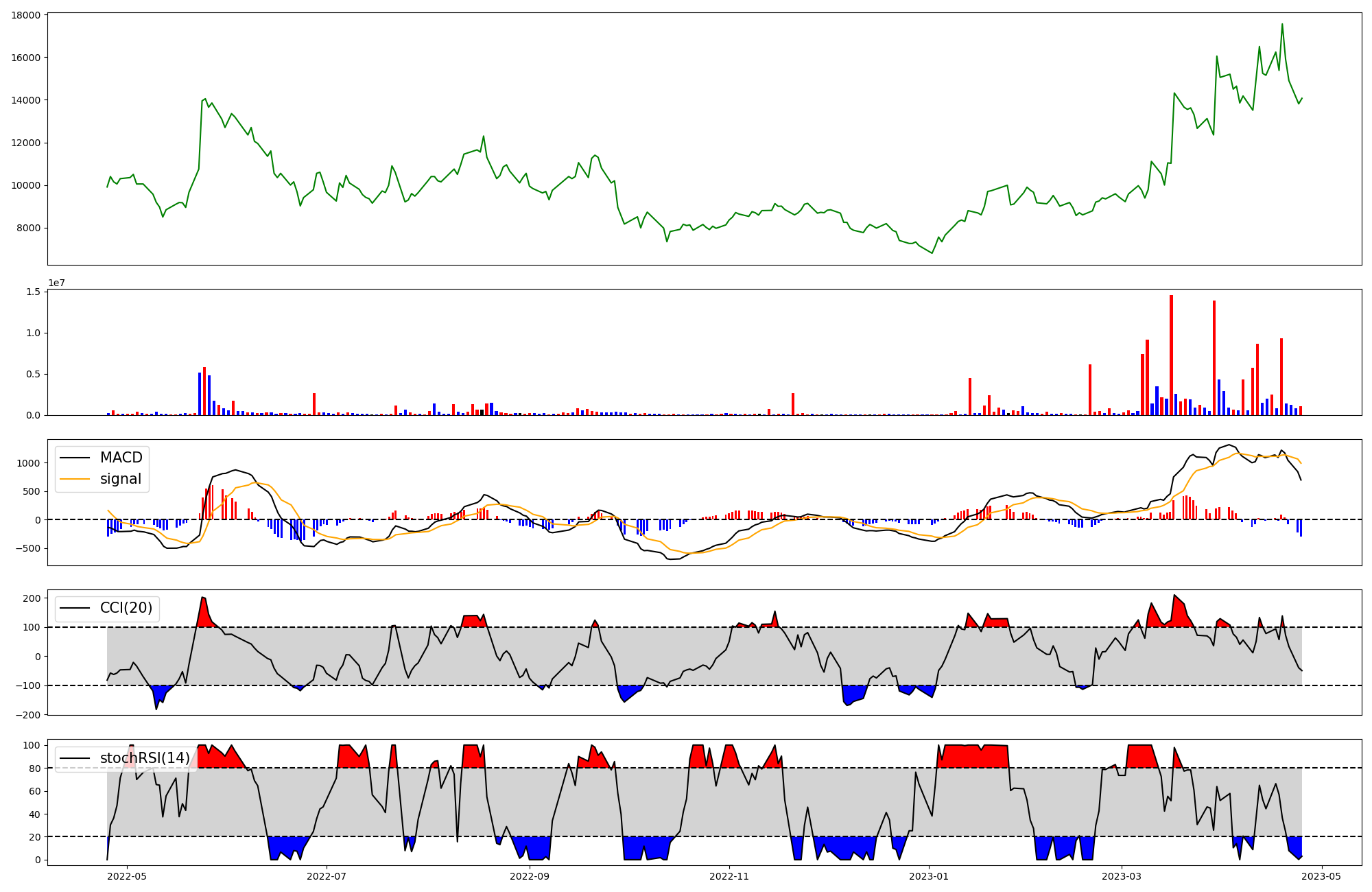
Task: Click the 2022-05 date label
Action: 128,876
